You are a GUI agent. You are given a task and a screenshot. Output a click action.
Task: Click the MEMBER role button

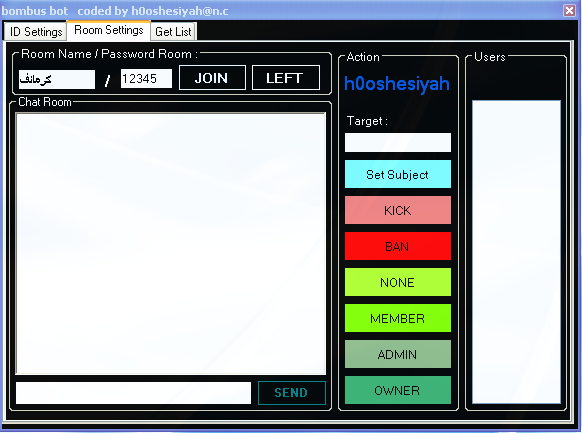[398, 318]
